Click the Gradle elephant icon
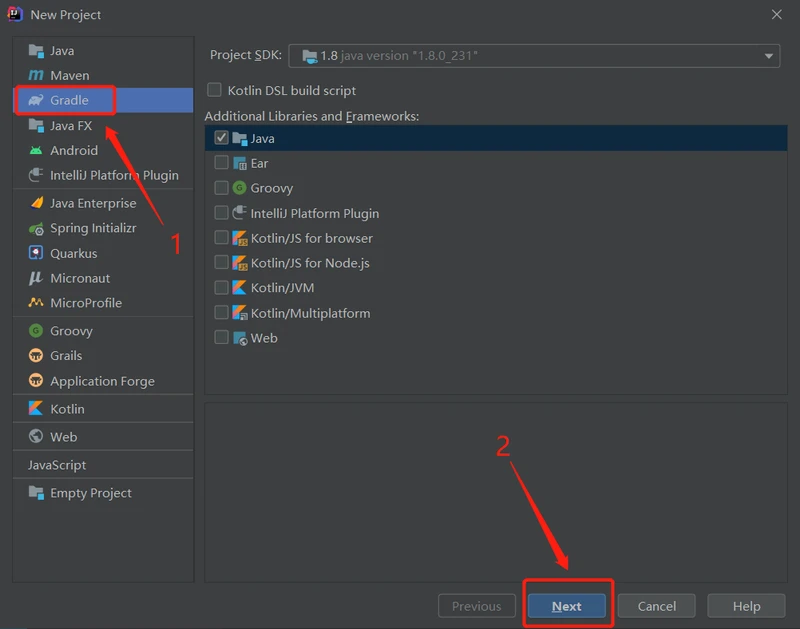 [36, 100]
